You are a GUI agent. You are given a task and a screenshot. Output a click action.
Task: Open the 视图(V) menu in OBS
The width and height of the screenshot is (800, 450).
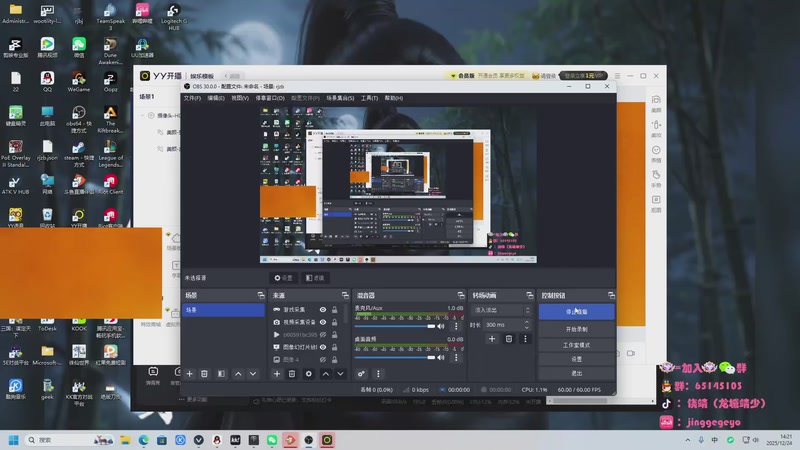240,98
